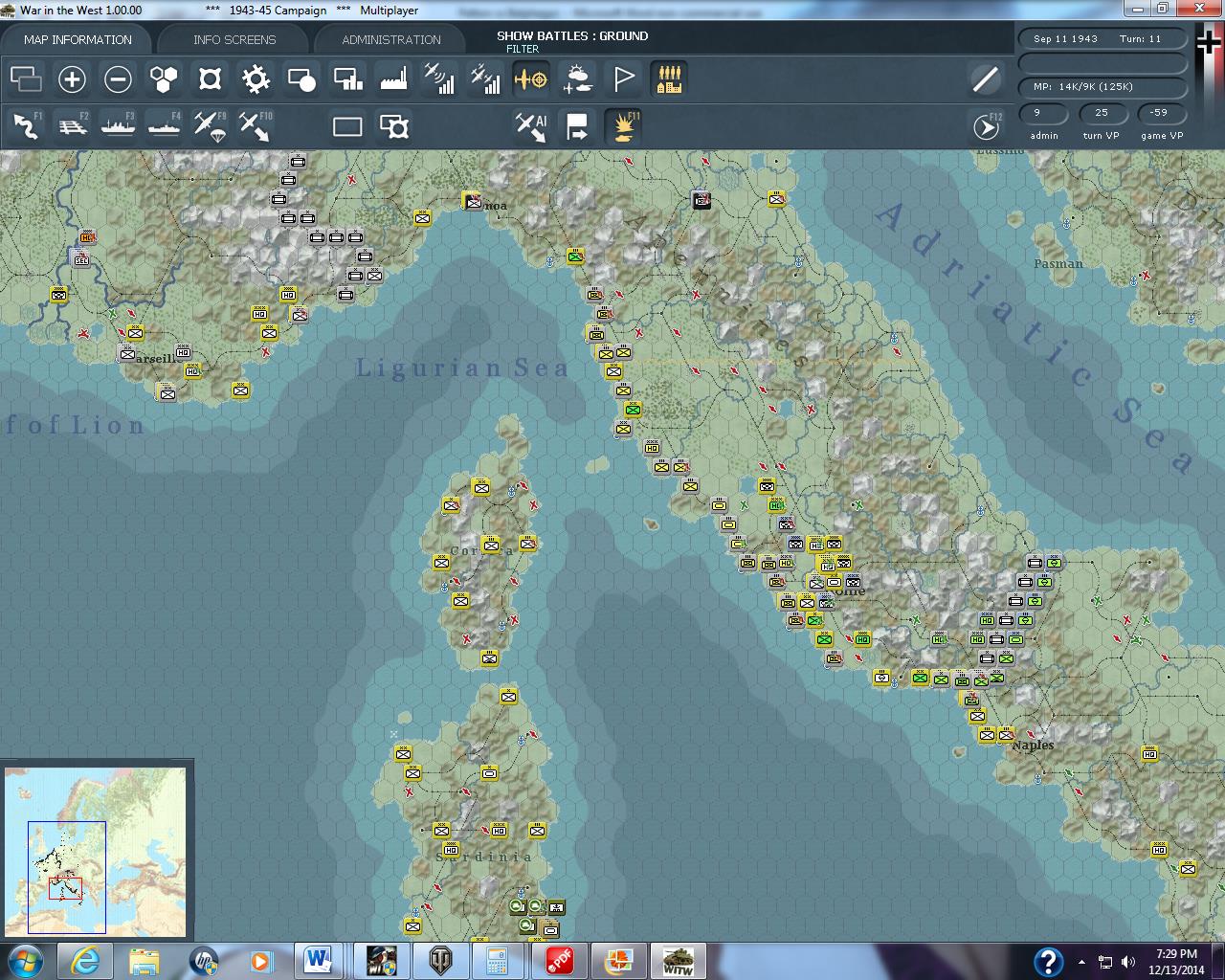Click the volume icon in system tray
Image resolution: width=1225 pixels, height=980 pixels.
pyautogui.click(x=1128, y=962)
